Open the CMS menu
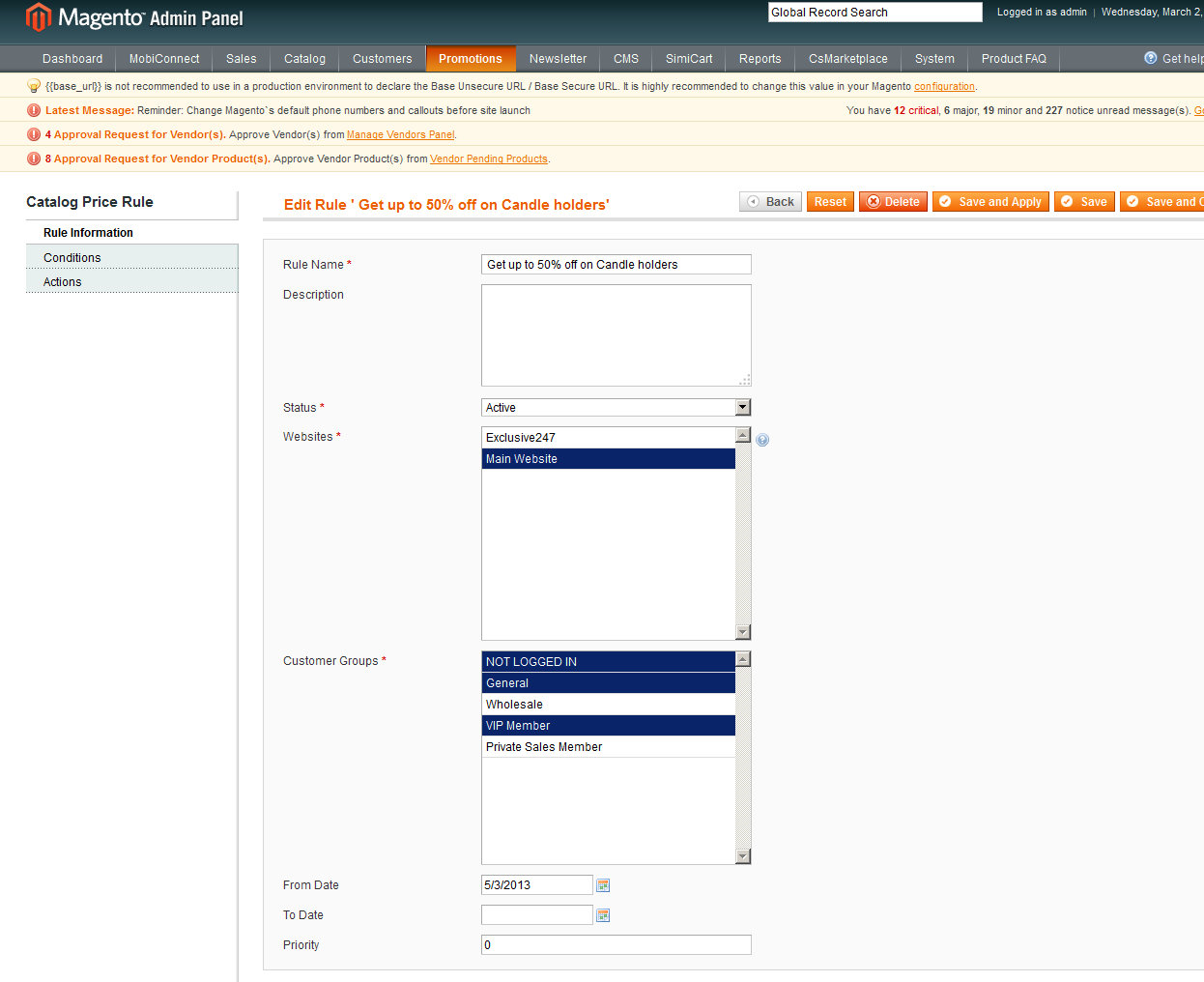 626,59
